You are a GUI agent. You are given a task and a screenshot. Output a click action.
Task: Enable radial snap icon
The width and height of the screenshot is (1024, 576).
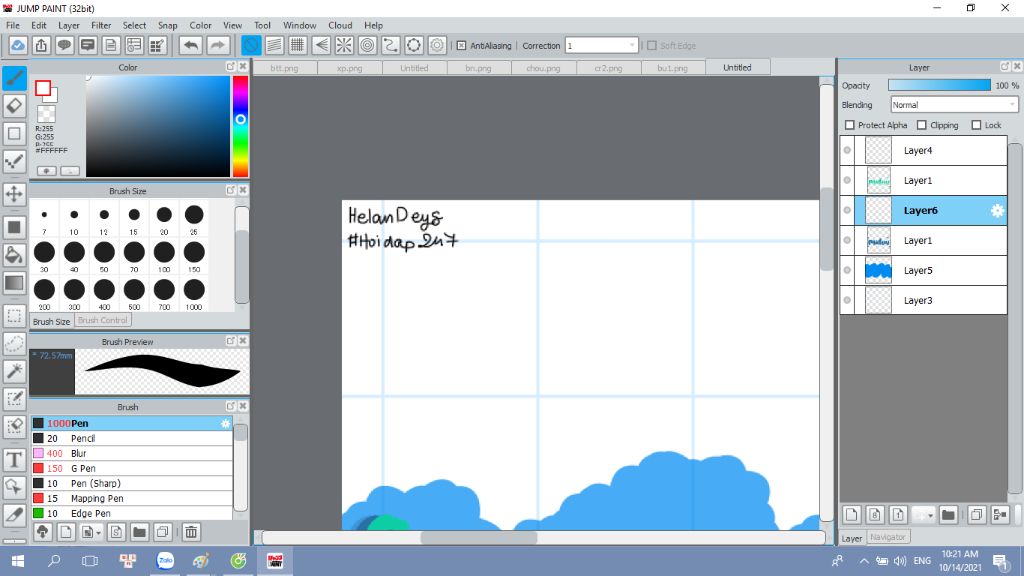click(x=344, y=45)
